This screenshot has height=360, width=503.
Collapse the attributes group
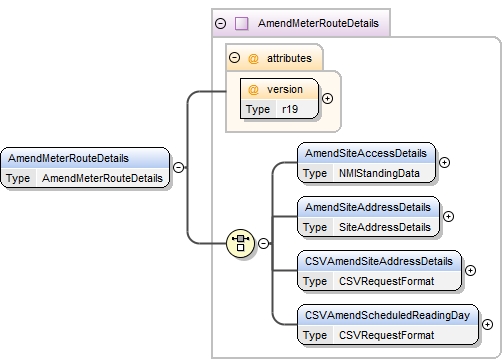(234, 58)
